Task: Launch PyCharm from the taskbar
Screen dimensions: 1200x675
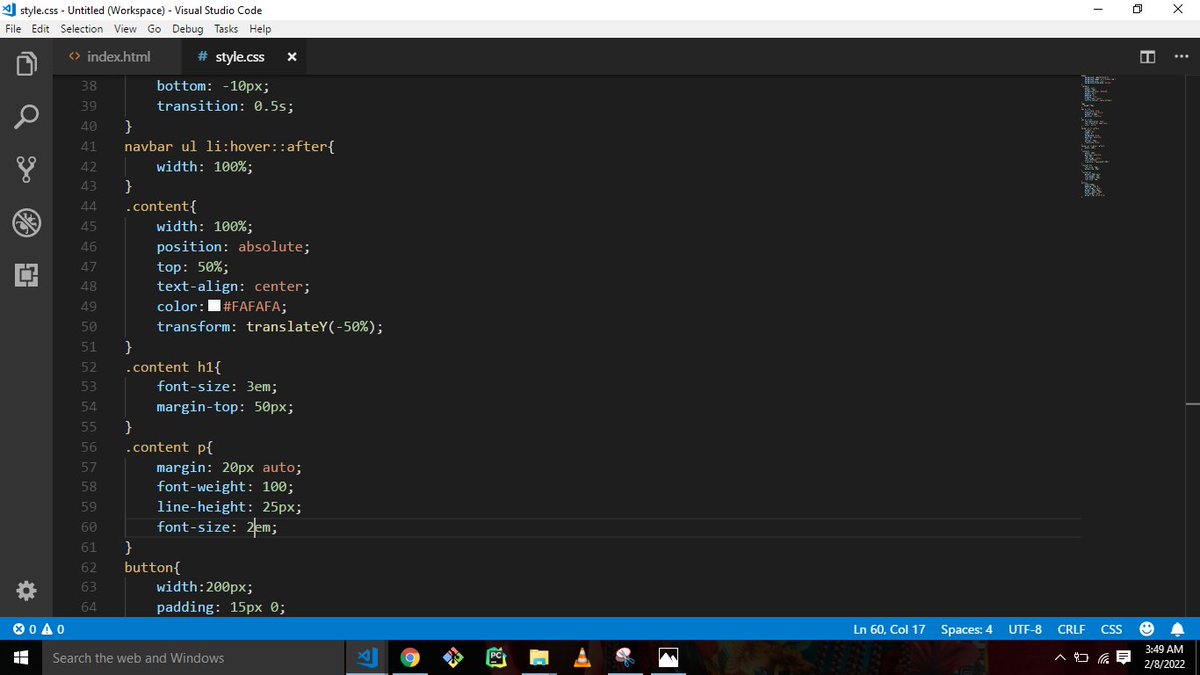Action: [496, 657]
